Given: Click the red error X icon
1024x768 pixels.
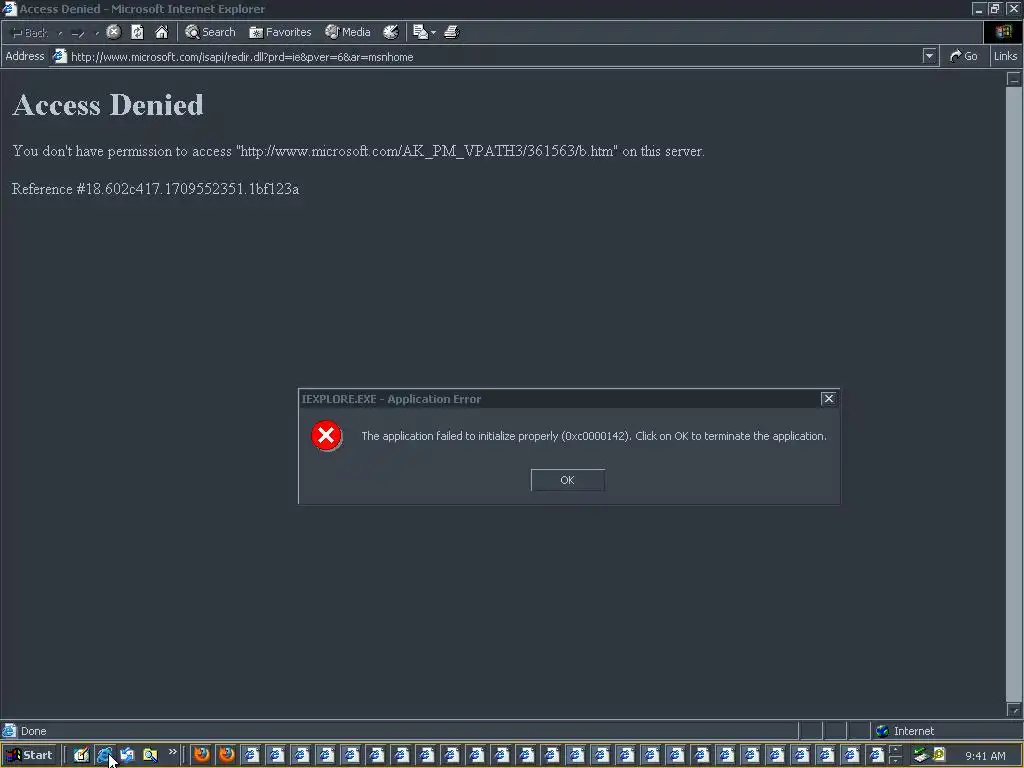Looking at the screenshot, I should pyautogui.click(x=327, y=436).
